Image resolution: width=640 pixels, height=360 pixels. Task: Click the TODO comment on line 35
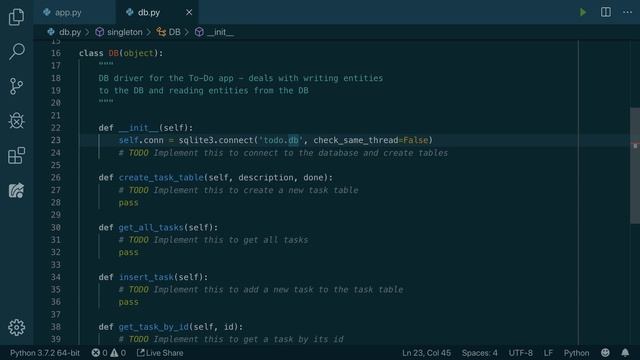coord(261,290)
